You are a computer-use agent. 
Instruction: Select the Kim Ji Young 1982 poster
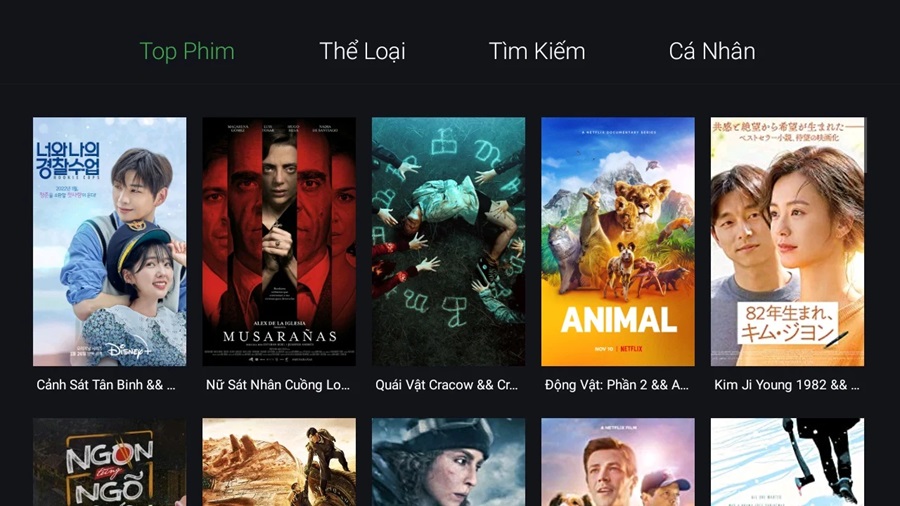pyautogui.click(x=788, y=242)
